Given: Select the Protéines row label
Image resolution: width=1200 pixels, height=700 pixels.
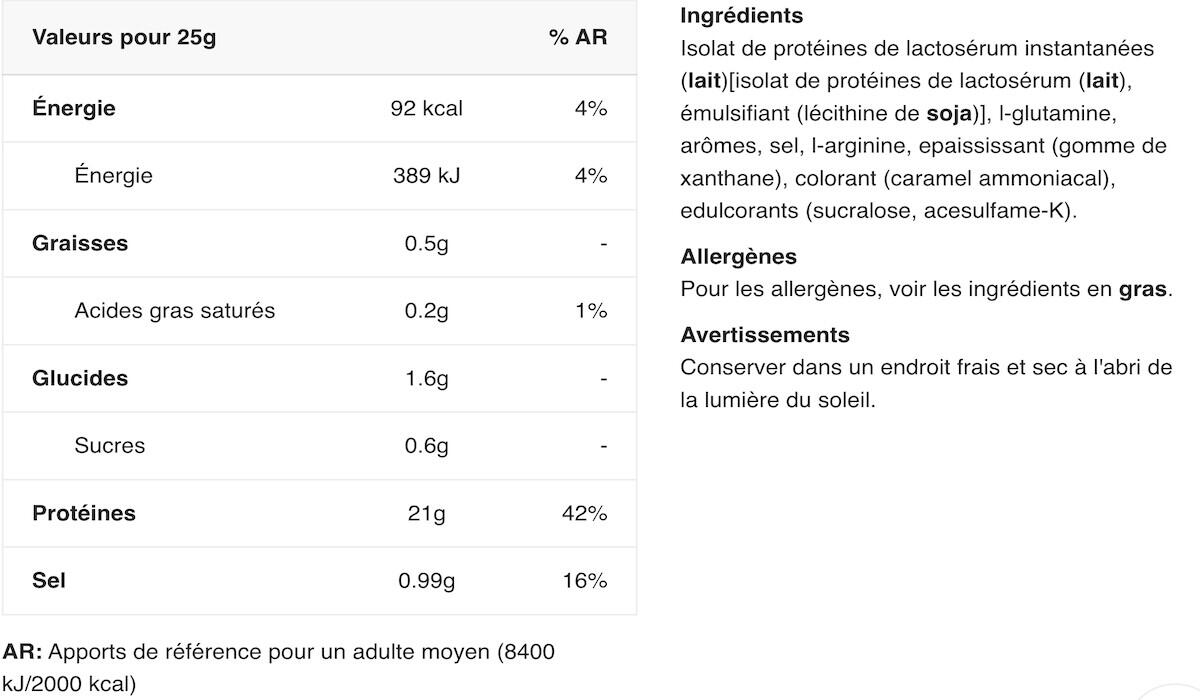Looking at the screenshot, I should 84,513.
